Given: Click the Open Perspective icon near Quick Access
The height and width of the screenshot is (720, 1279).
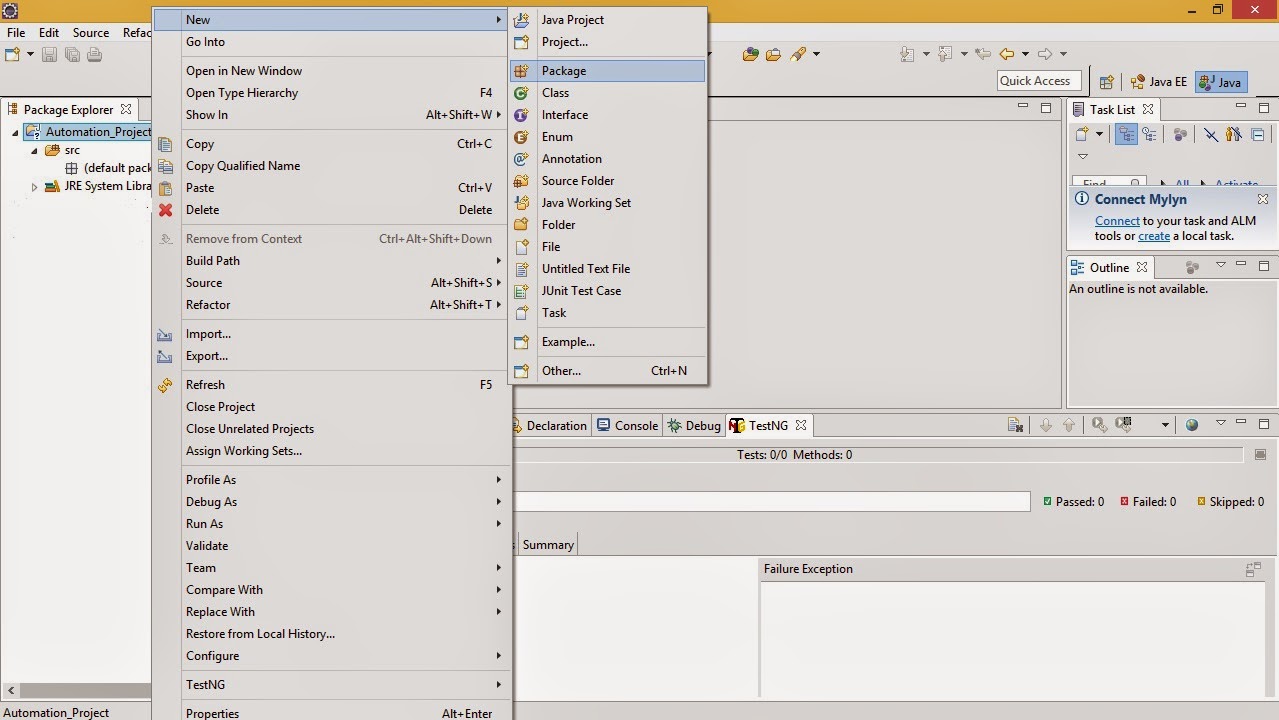Looking at the screenshot, I should [x=1106, y=82].
